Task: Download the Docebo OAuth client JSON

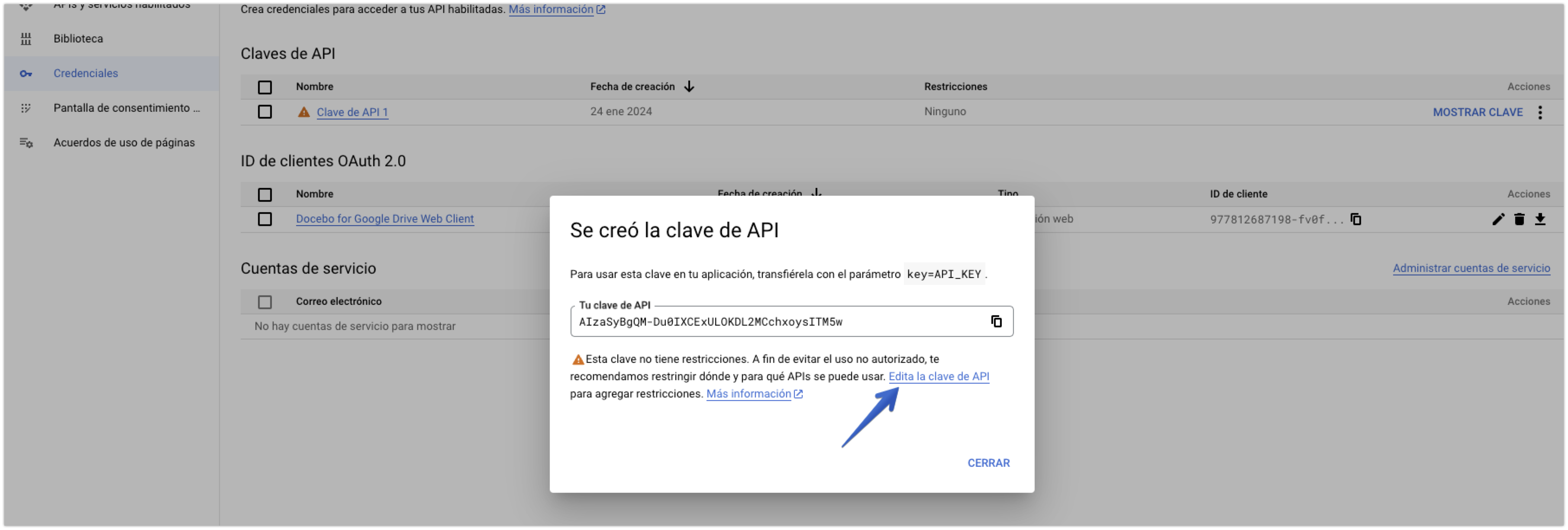Action: 1539,219
